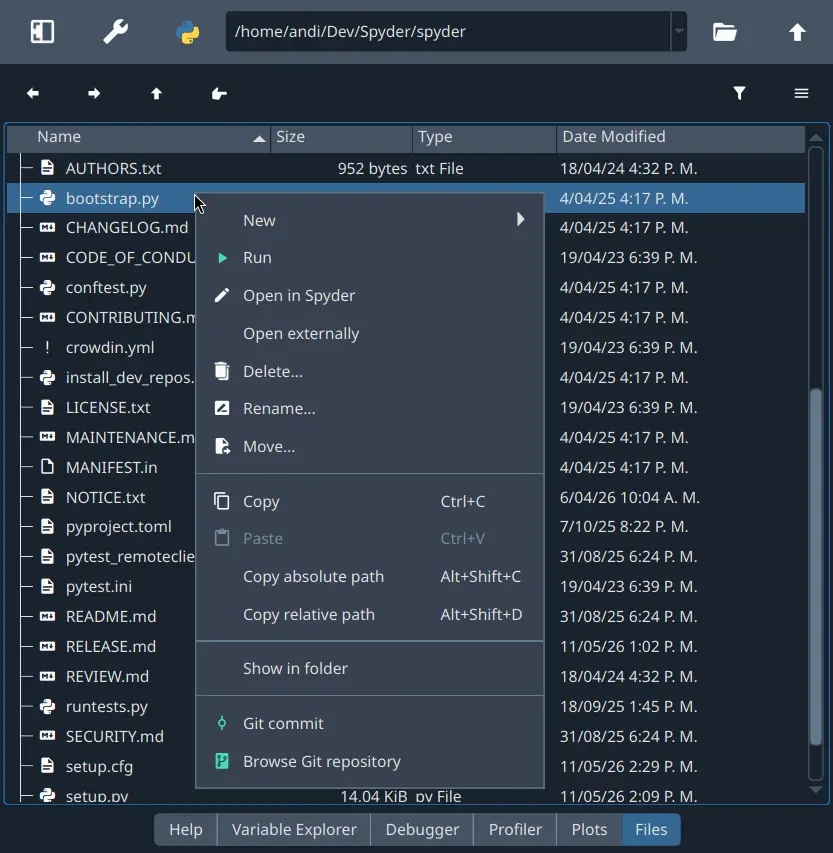Toggle panes layout icon in top toolbar
Screen dimensions: 833x853
42,32
